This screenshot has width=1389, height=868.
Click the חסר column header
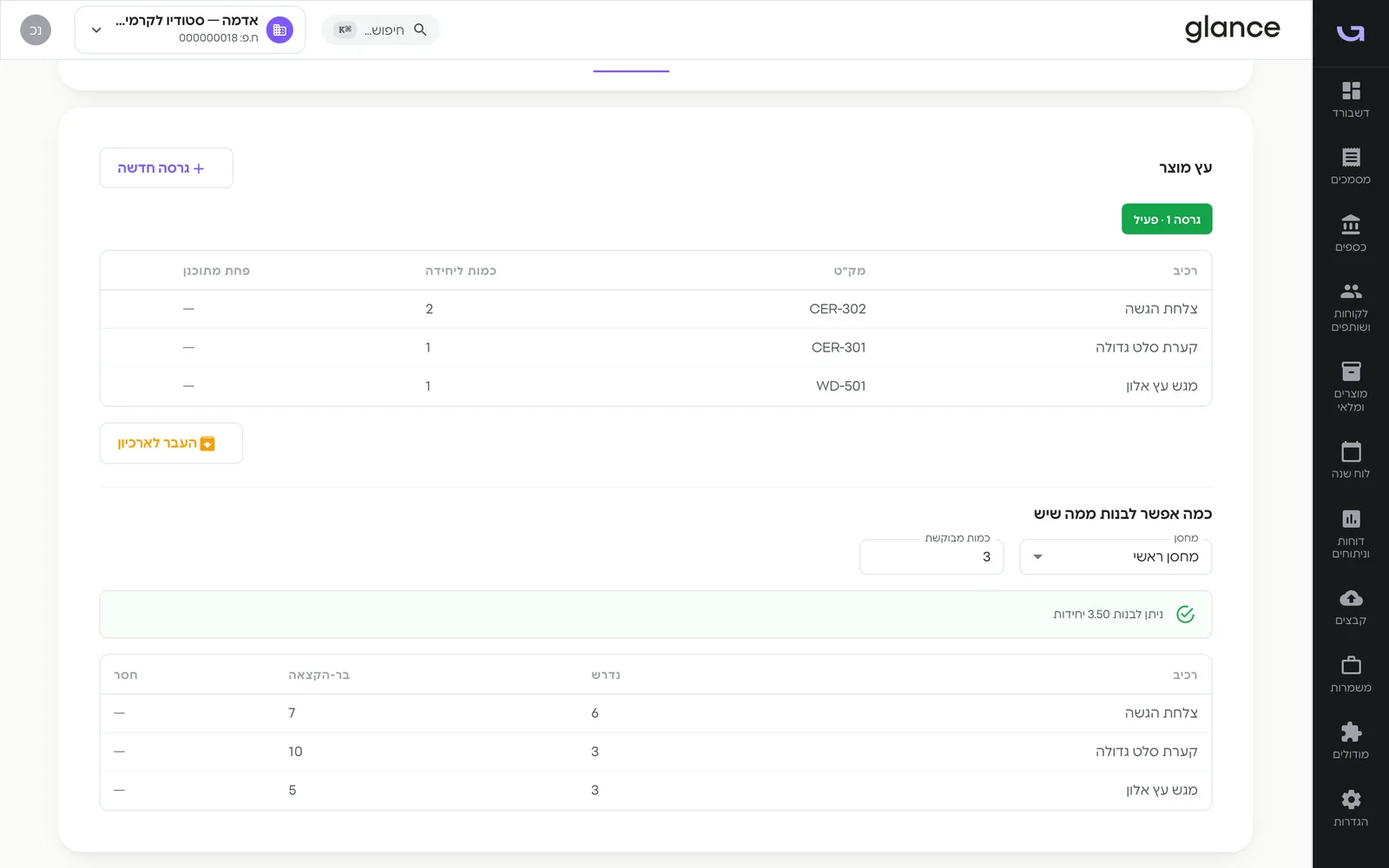pyautogui.click(x=126, y=675)
